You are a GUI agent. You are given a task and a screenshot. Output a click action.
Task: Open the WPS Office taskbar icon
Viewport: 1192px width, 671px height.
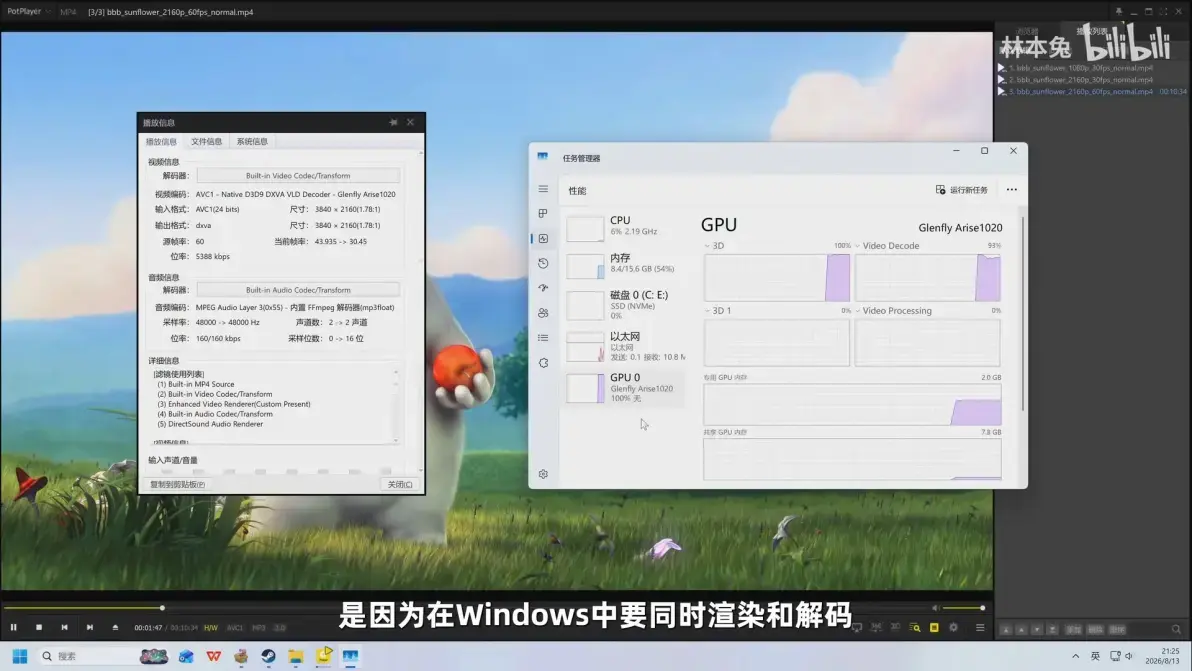tap(214, 656)
